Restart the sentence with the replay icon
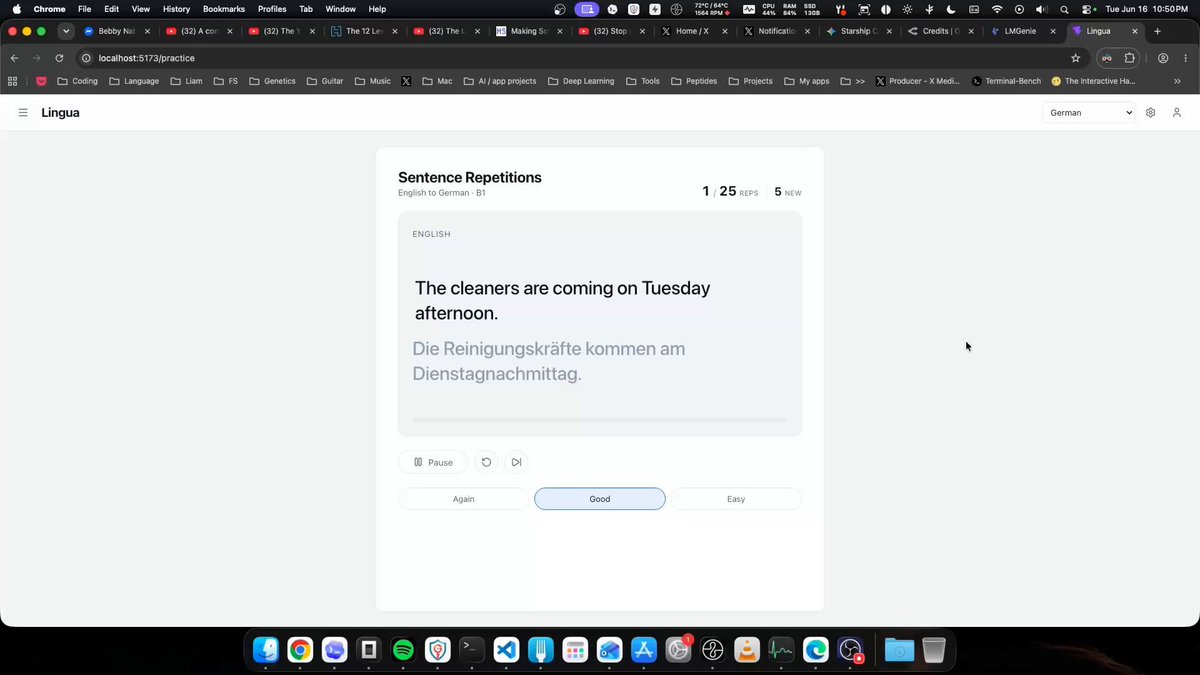 pos(486,462)
